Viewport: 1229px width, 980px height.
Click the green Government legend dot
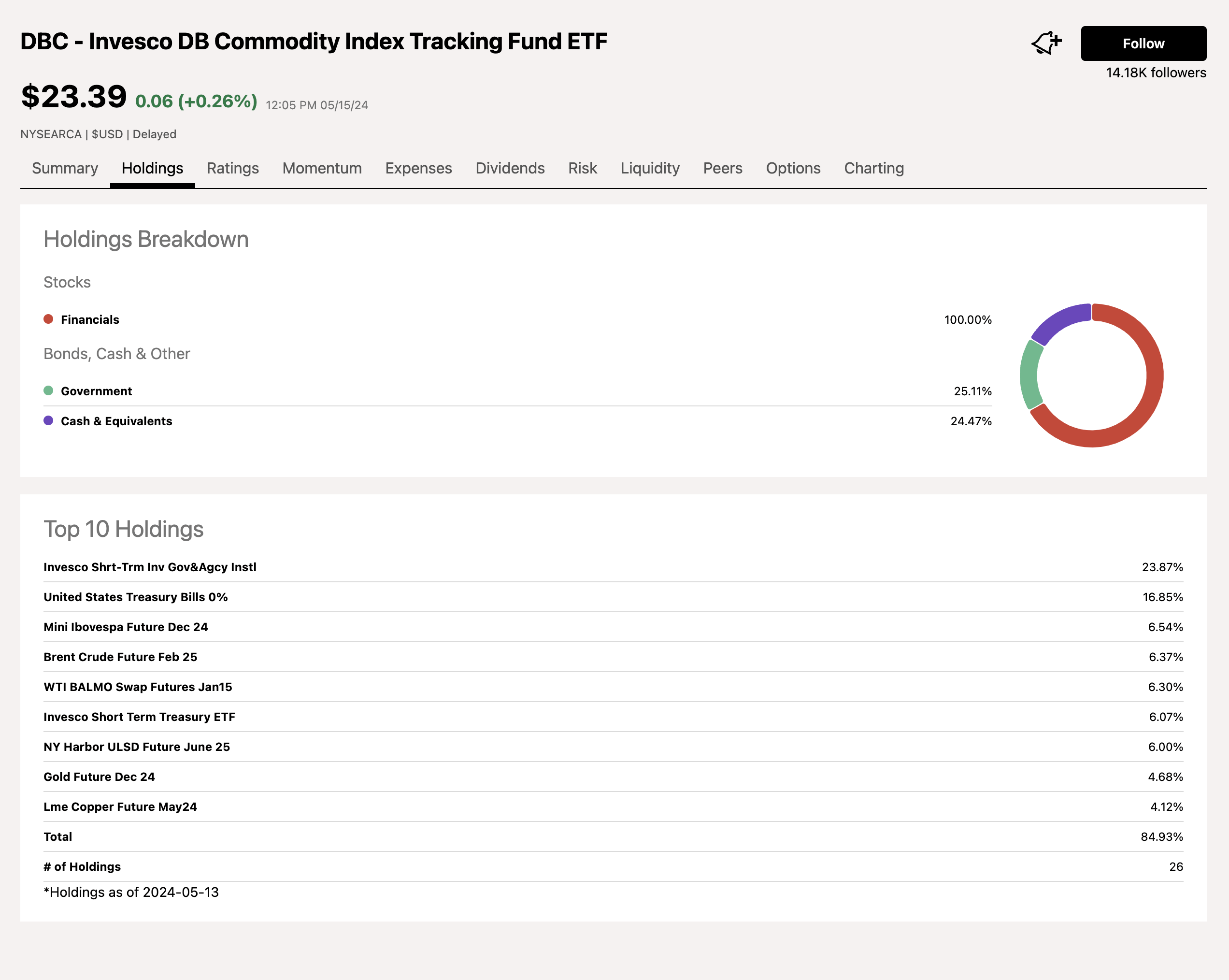[48, 391]
